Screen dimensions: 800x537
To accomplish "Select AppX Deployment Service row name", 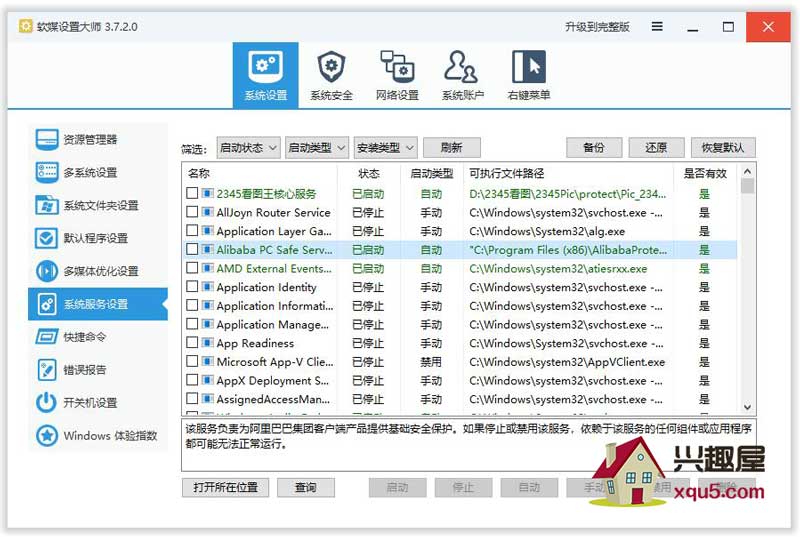I will point(272,380).
